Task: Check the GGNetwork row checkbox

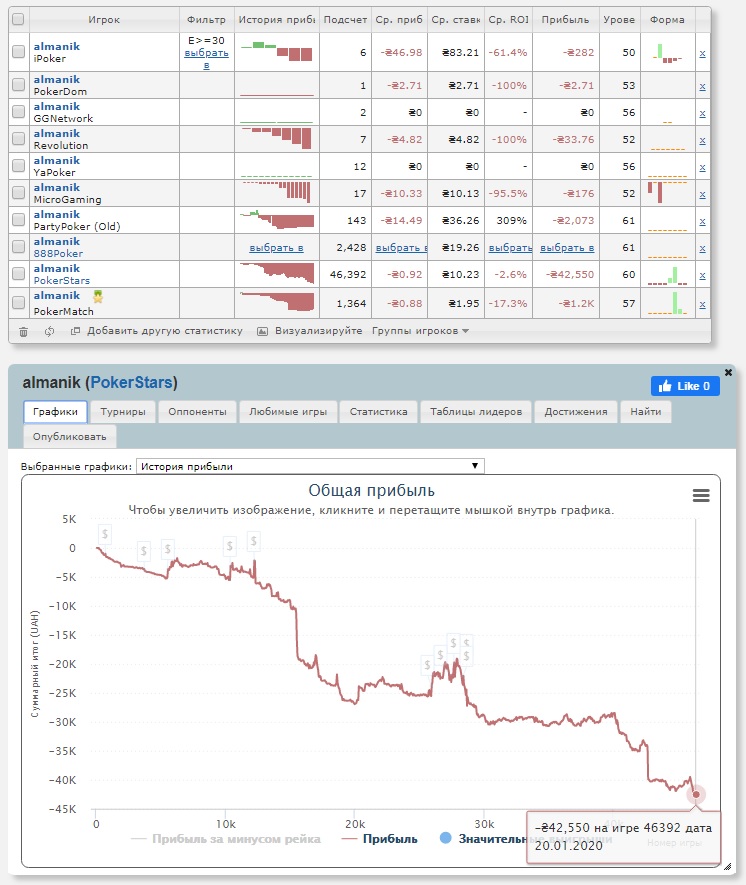Action: [18, 112]
